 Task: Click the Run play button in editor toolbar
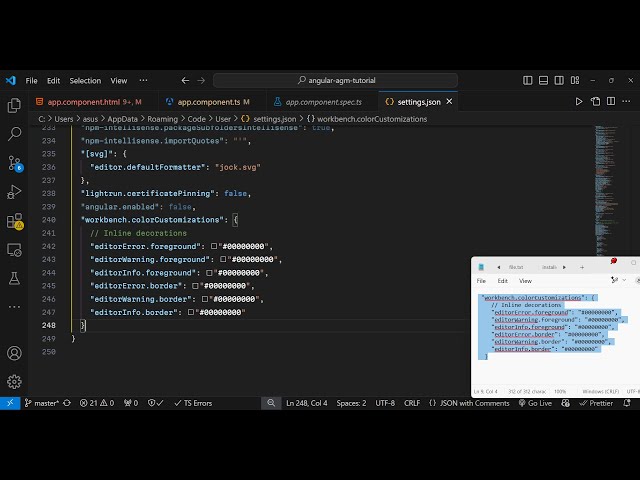pyautogui.click(x=579, y=101)
